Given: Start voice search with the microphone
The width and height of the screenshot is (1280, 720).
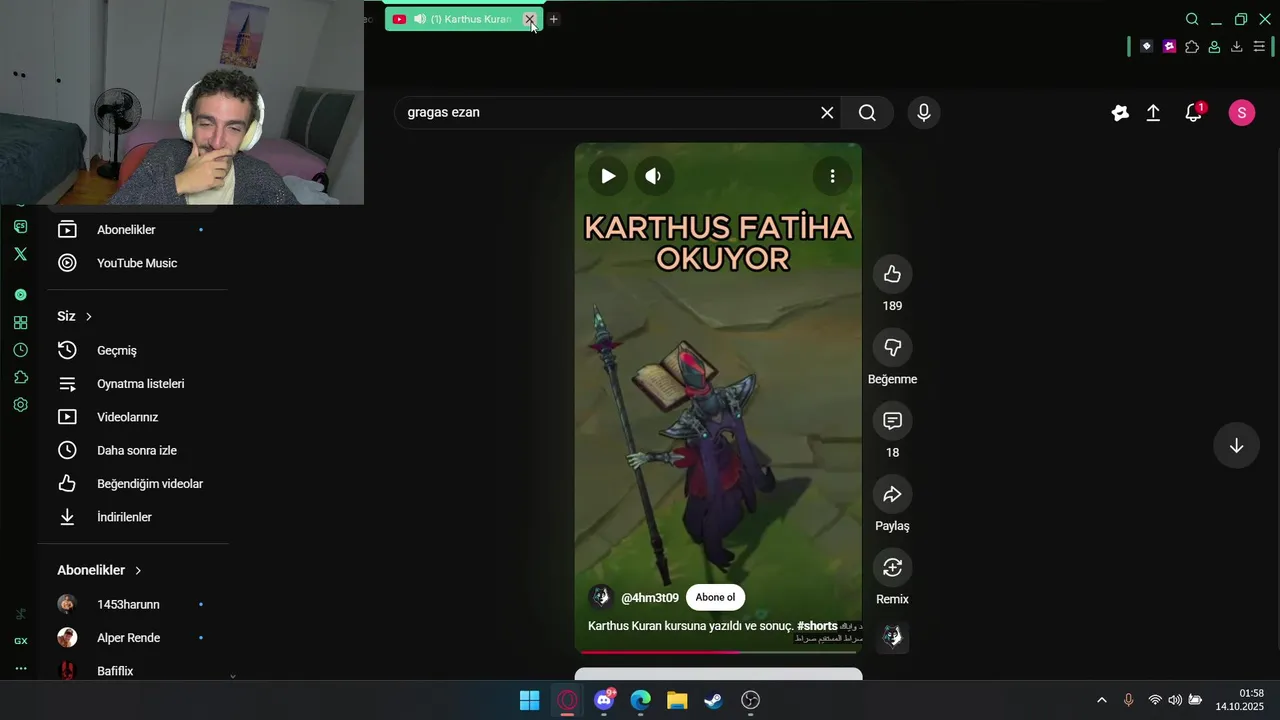Looking at the screenshot, I should [x=923, y=113].
